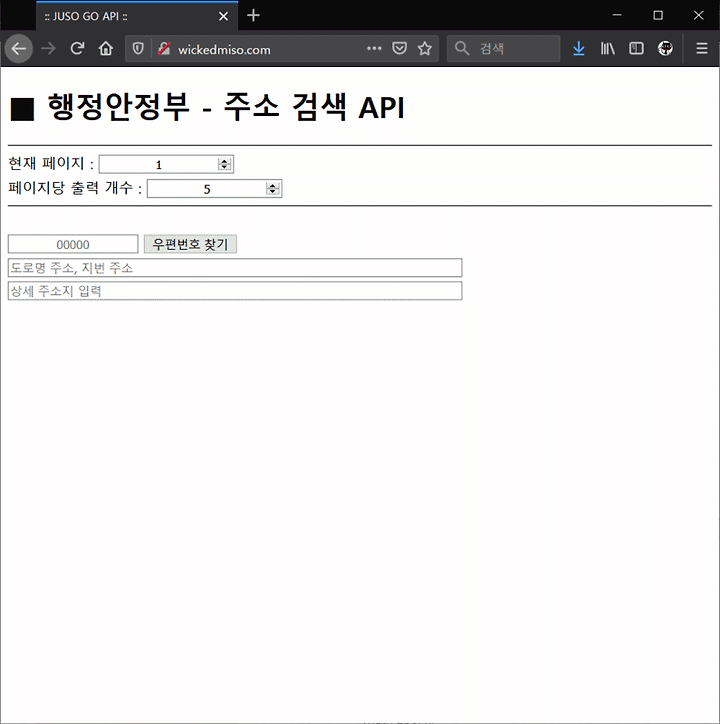720x724 pixels.
Task: Click the insecure connection lock icon
Action: pos(164,48)
